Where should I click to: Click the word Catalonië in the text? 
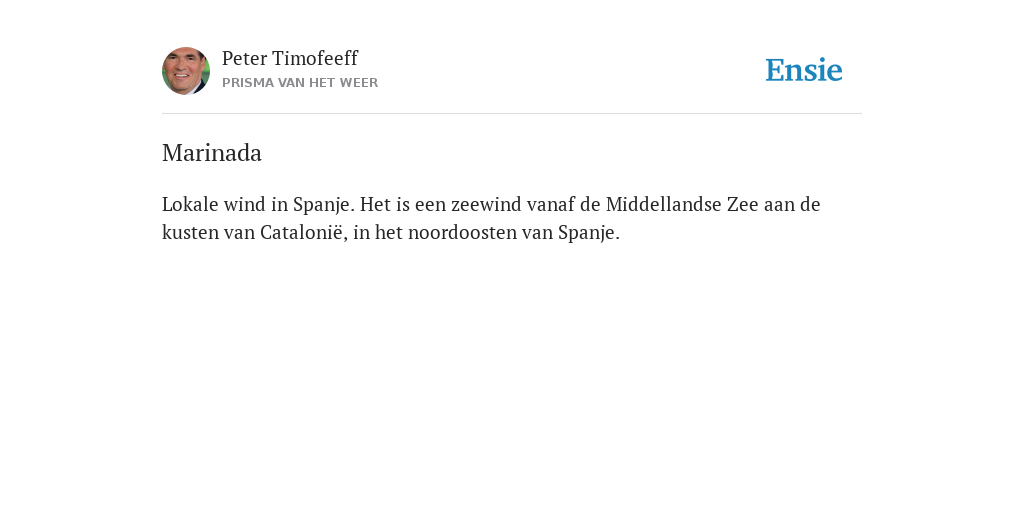tap(301, 232)
